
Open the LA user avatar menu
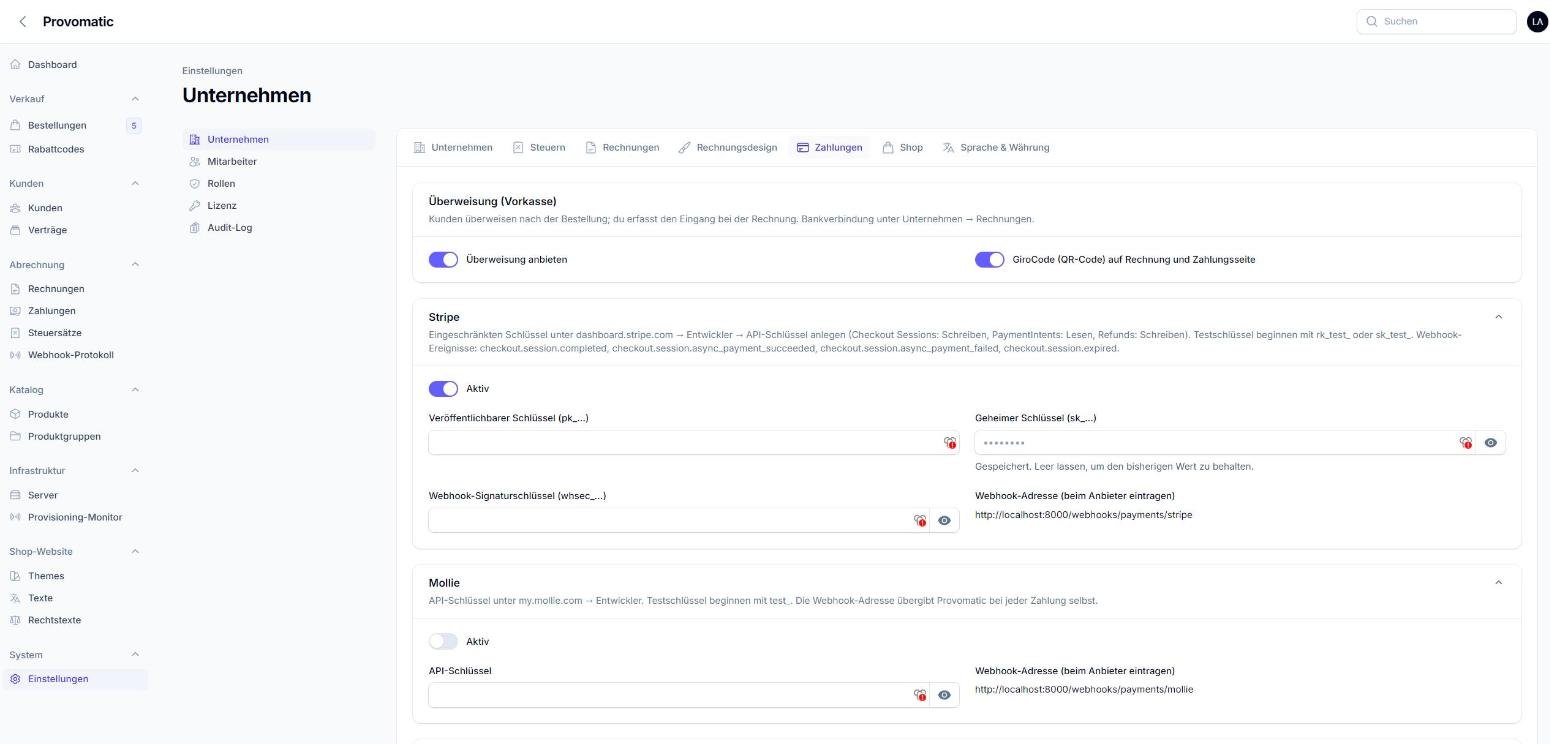coord(1537,21)
